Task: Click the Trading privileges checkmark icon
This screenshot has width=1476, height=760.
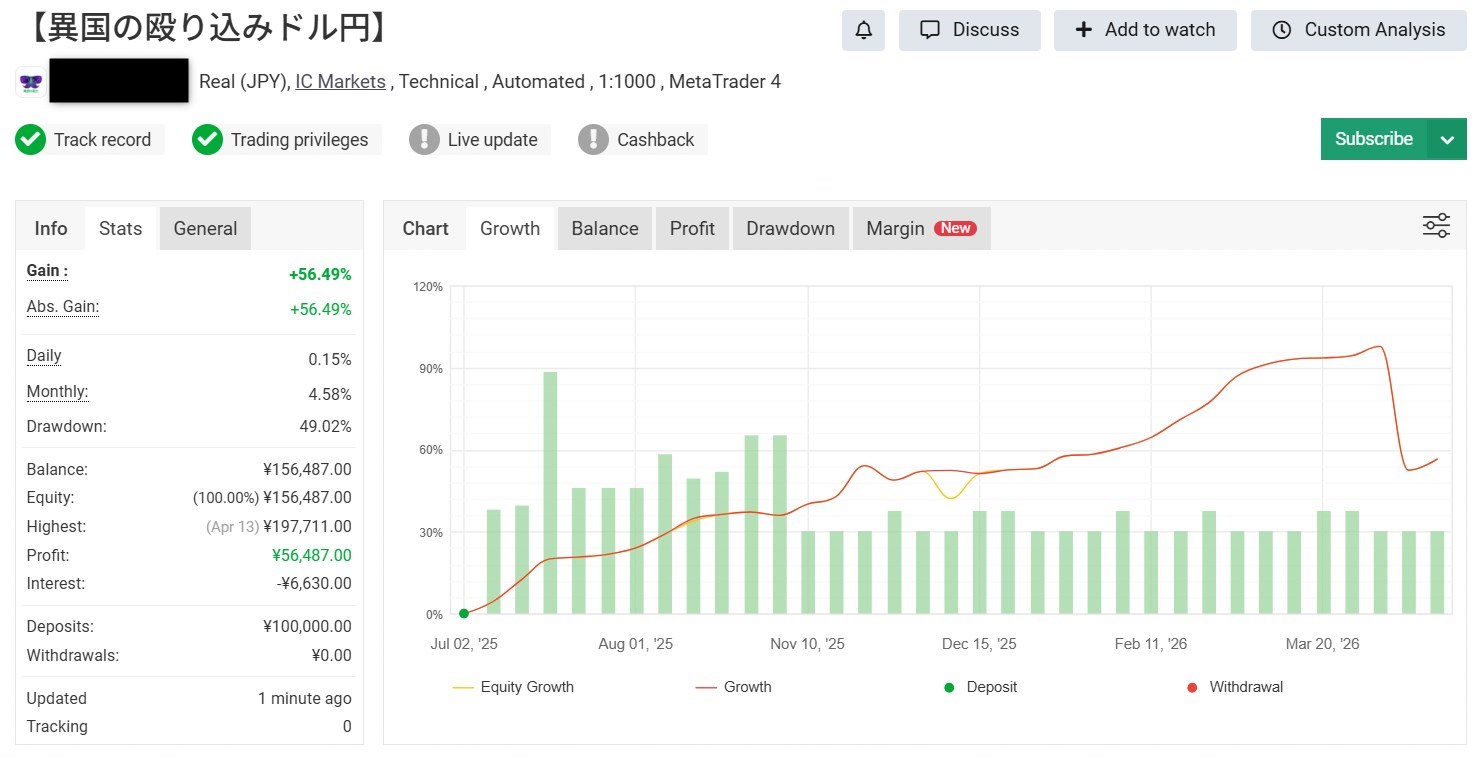Action: pyautogui.click(x=207, y=140)
